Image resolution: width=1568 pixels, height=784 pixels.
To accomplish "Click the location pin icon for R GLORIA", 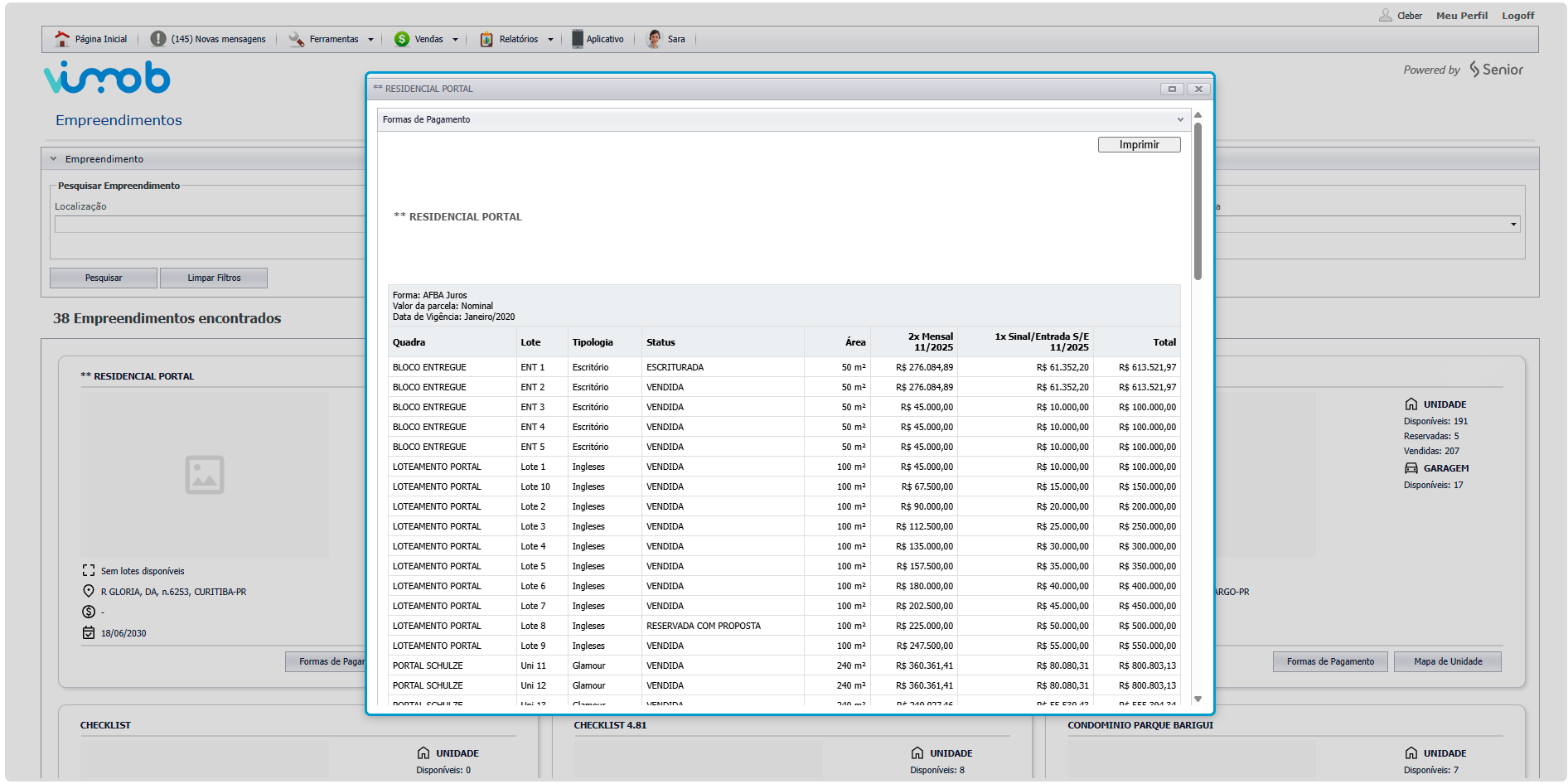I will click(x=89, y=592).
